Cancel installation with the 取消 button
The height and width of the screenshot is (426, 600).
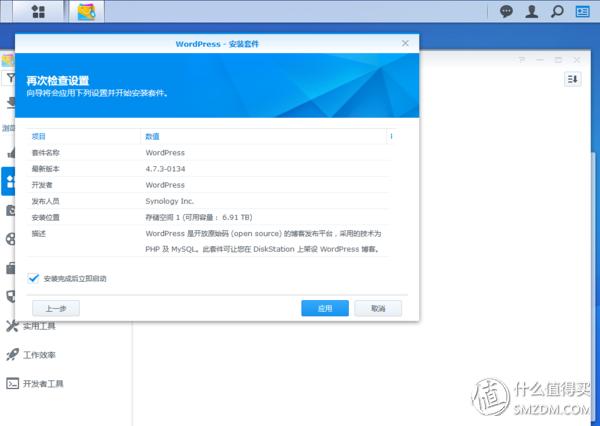[378, 308]
